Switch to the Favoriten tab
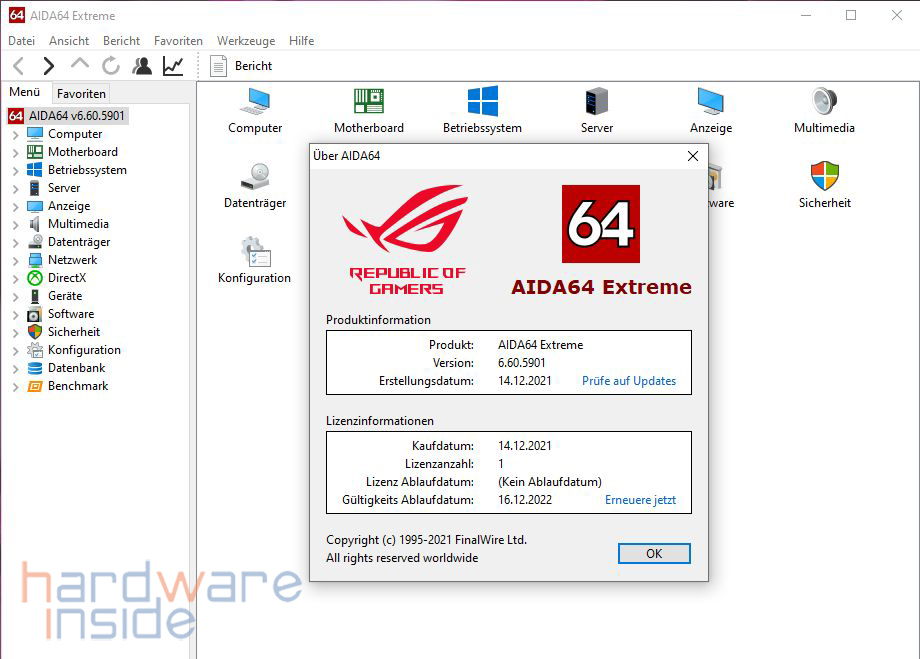920x659 pixels. pos(81,94)
